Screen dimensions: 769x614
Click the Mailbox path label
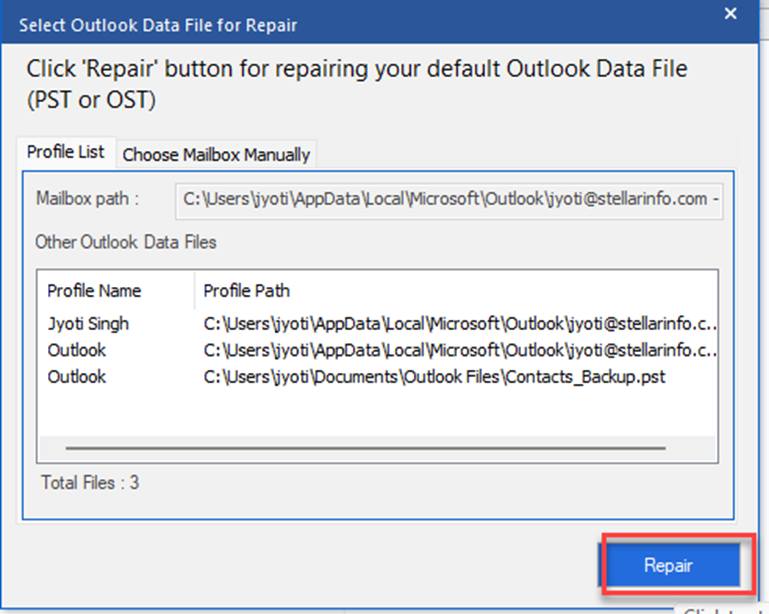87,198
